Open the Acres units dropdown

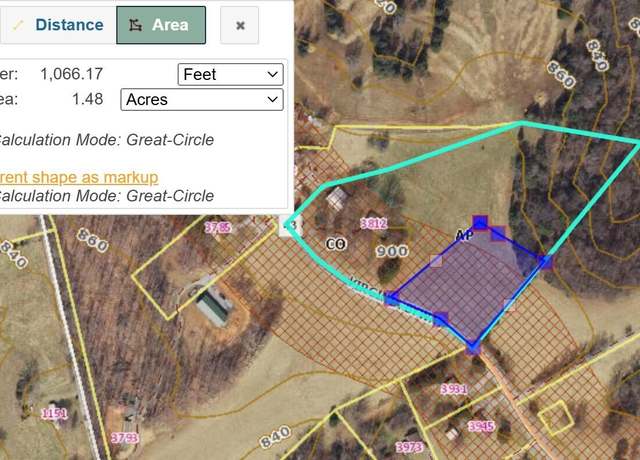(x=202, y=100)
